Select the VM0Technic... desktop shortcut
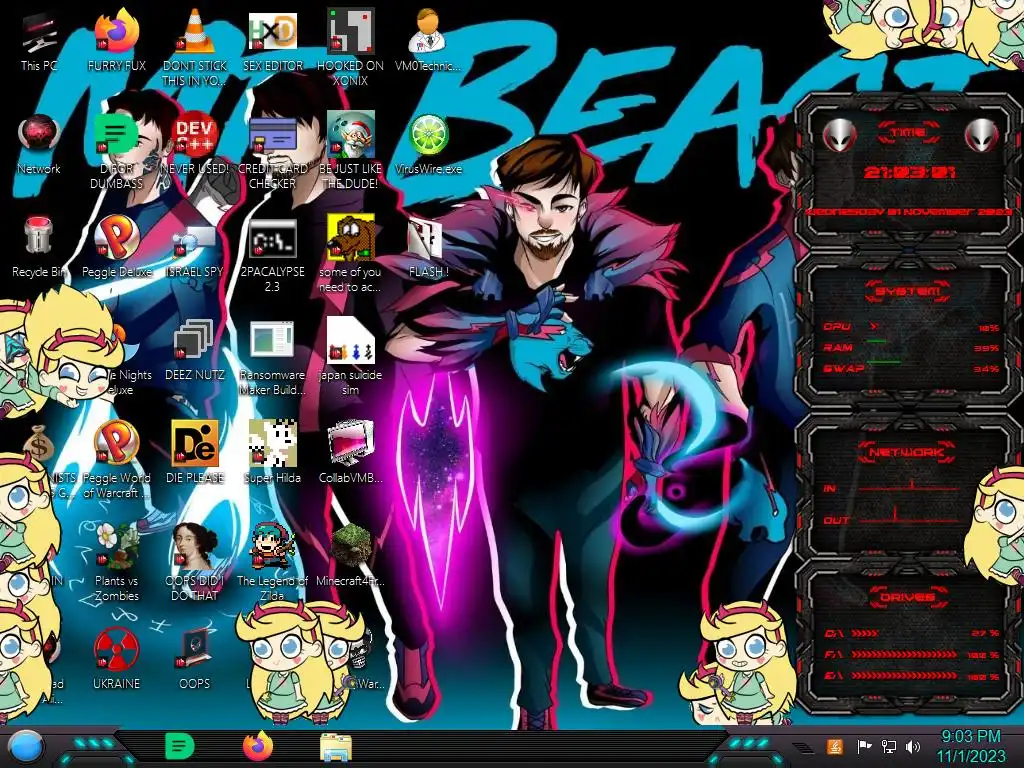Viewport: 1024px width, 768px height. point(428,40)
